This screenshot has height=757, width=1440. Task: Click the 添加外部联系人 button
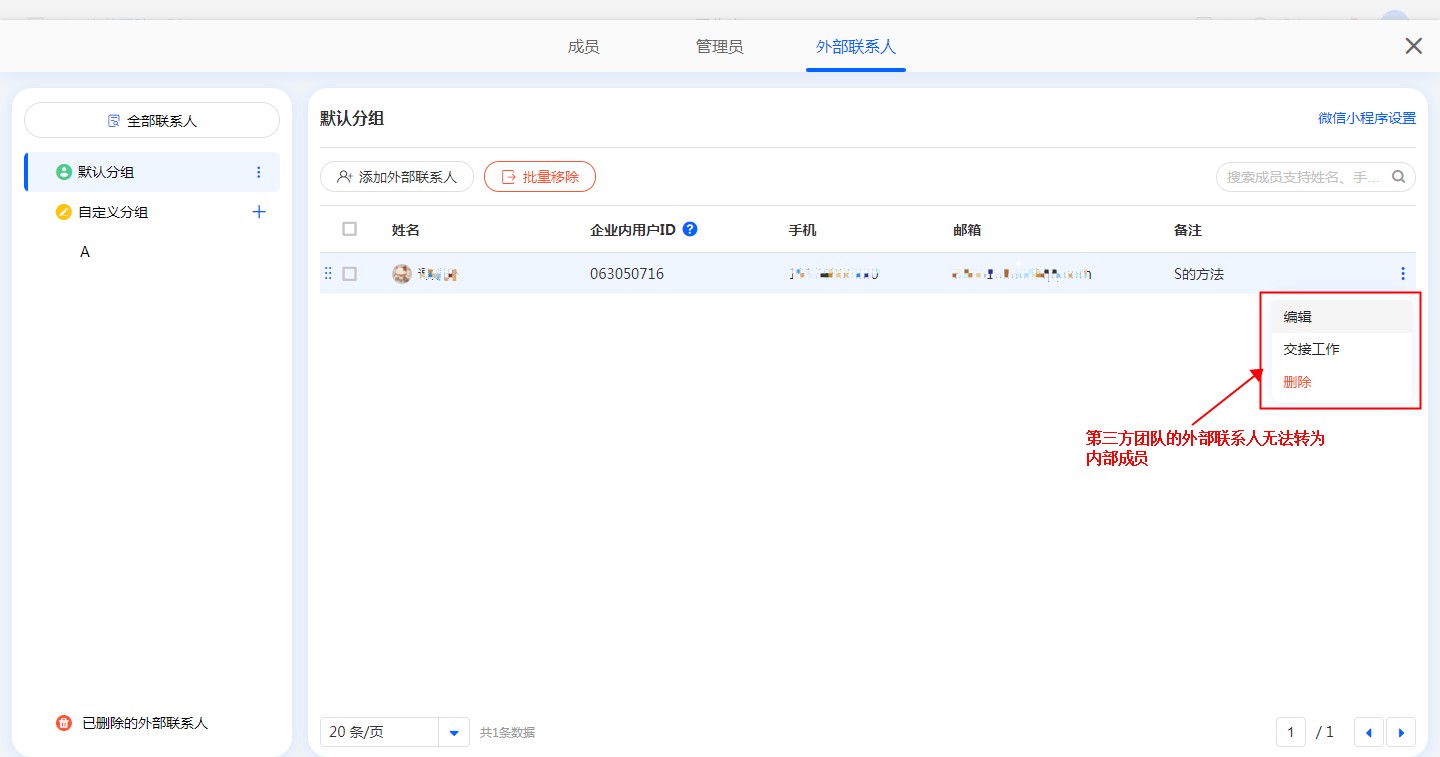[x=397, y=177]
